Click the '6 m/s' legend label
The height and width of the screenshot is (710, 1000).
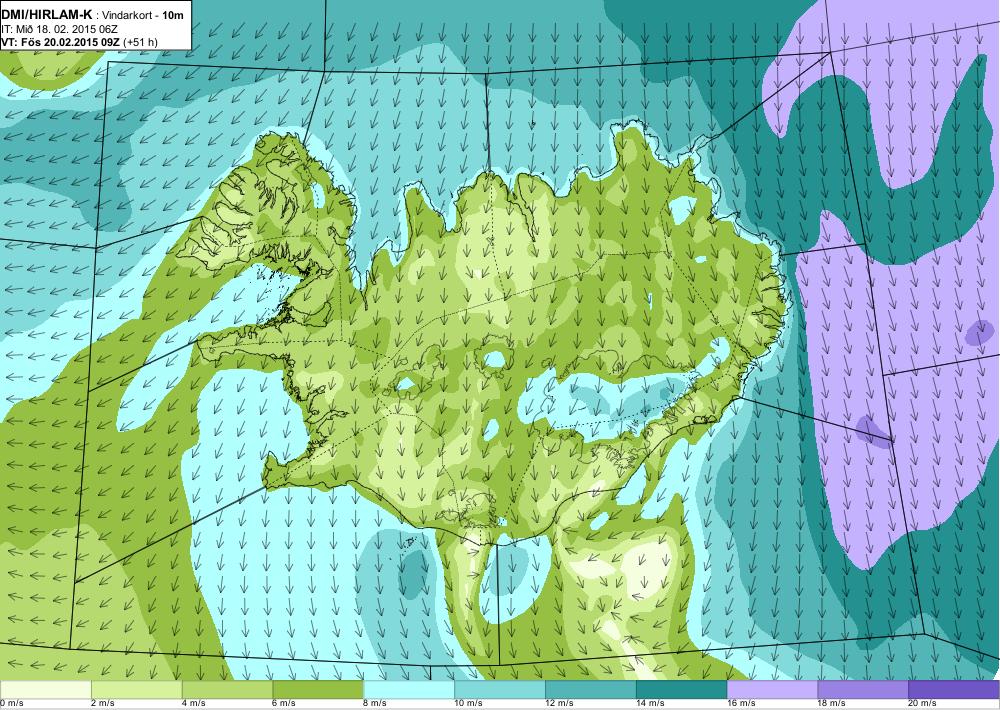pos(284,704)
